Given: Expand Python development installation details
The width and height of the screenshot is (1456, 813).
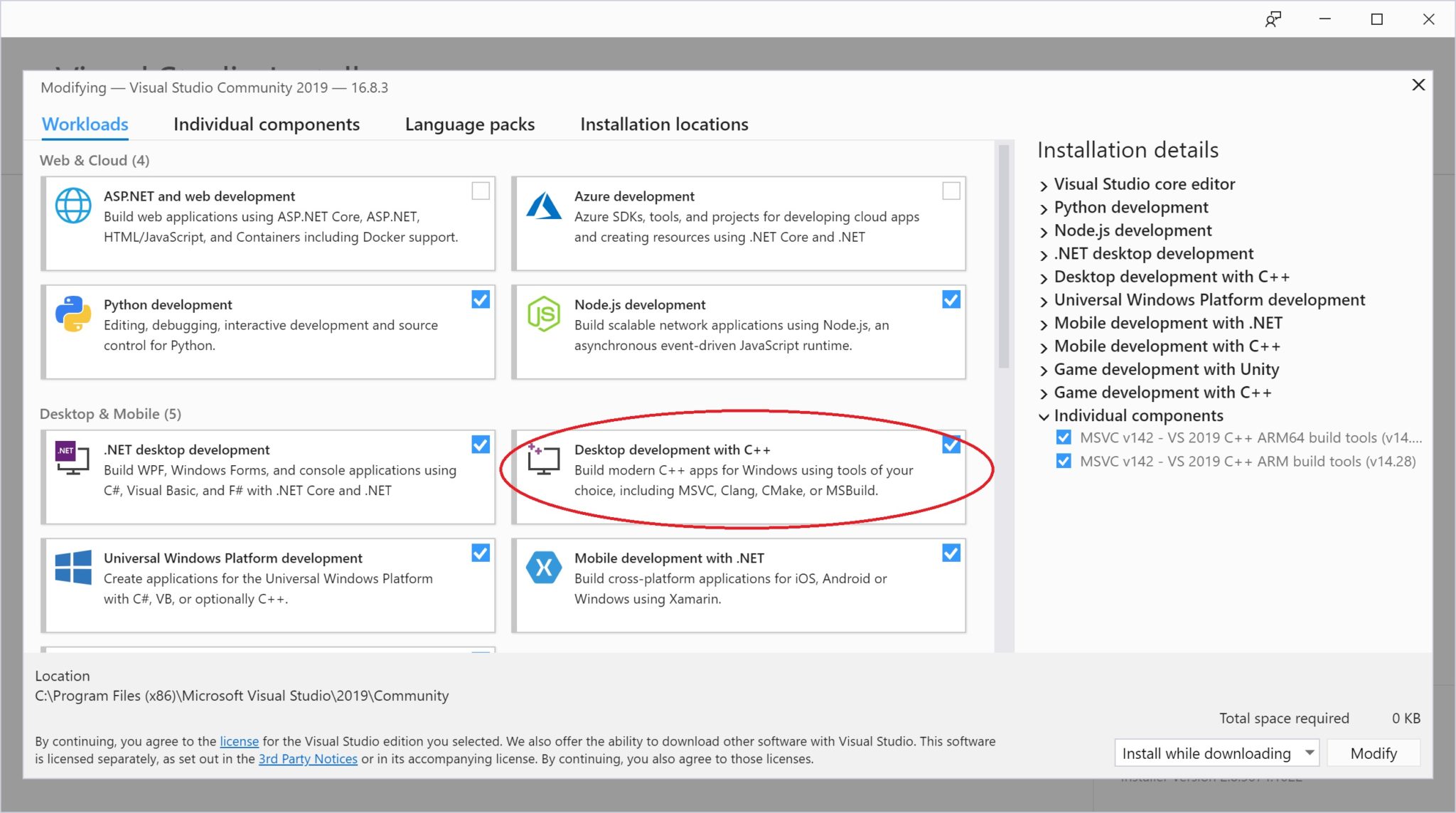Looking at the screenshot, I should pos(1044,209).
